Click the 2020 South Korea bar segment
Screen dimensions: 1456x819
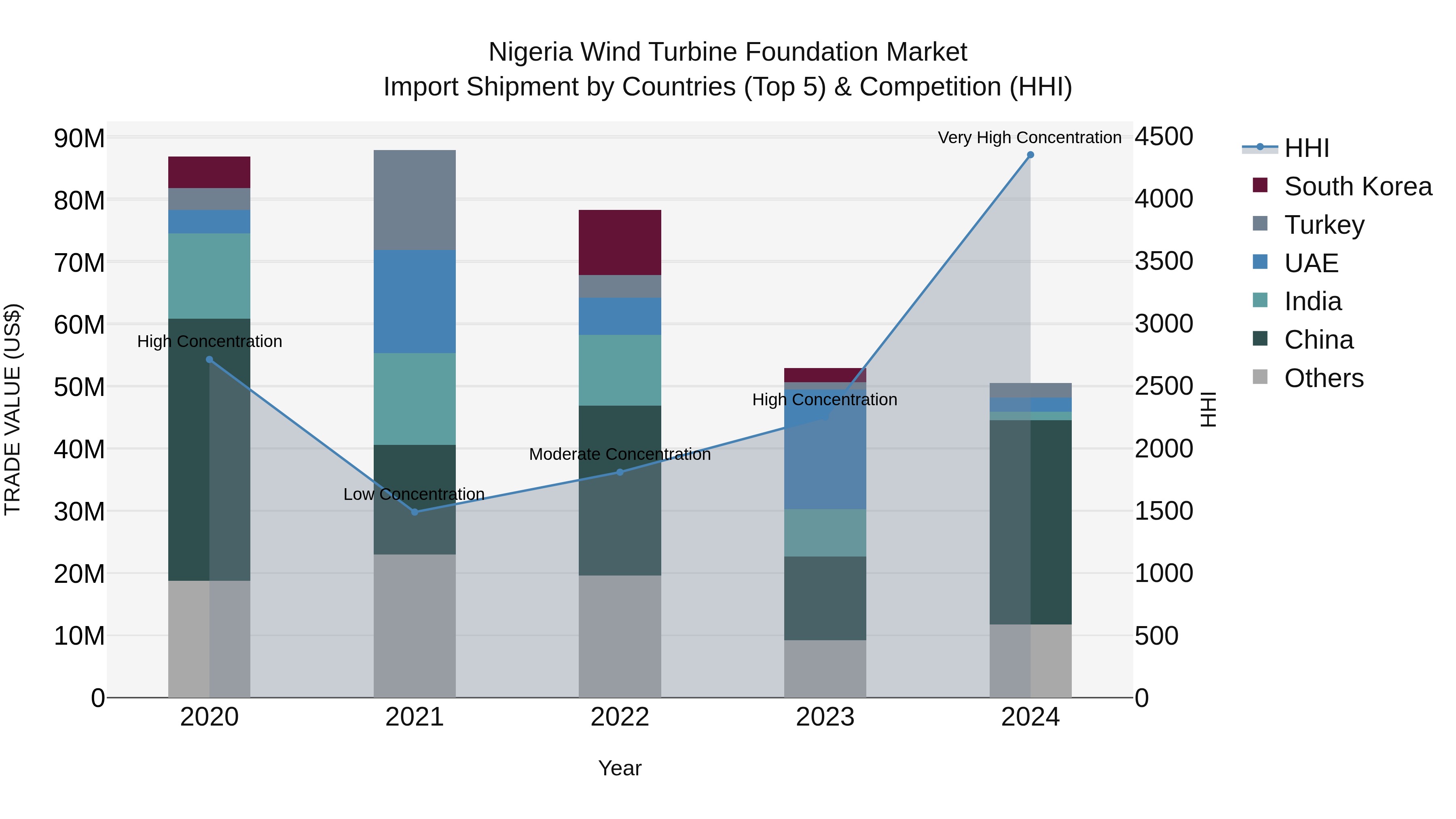click(x=209, y=172)
